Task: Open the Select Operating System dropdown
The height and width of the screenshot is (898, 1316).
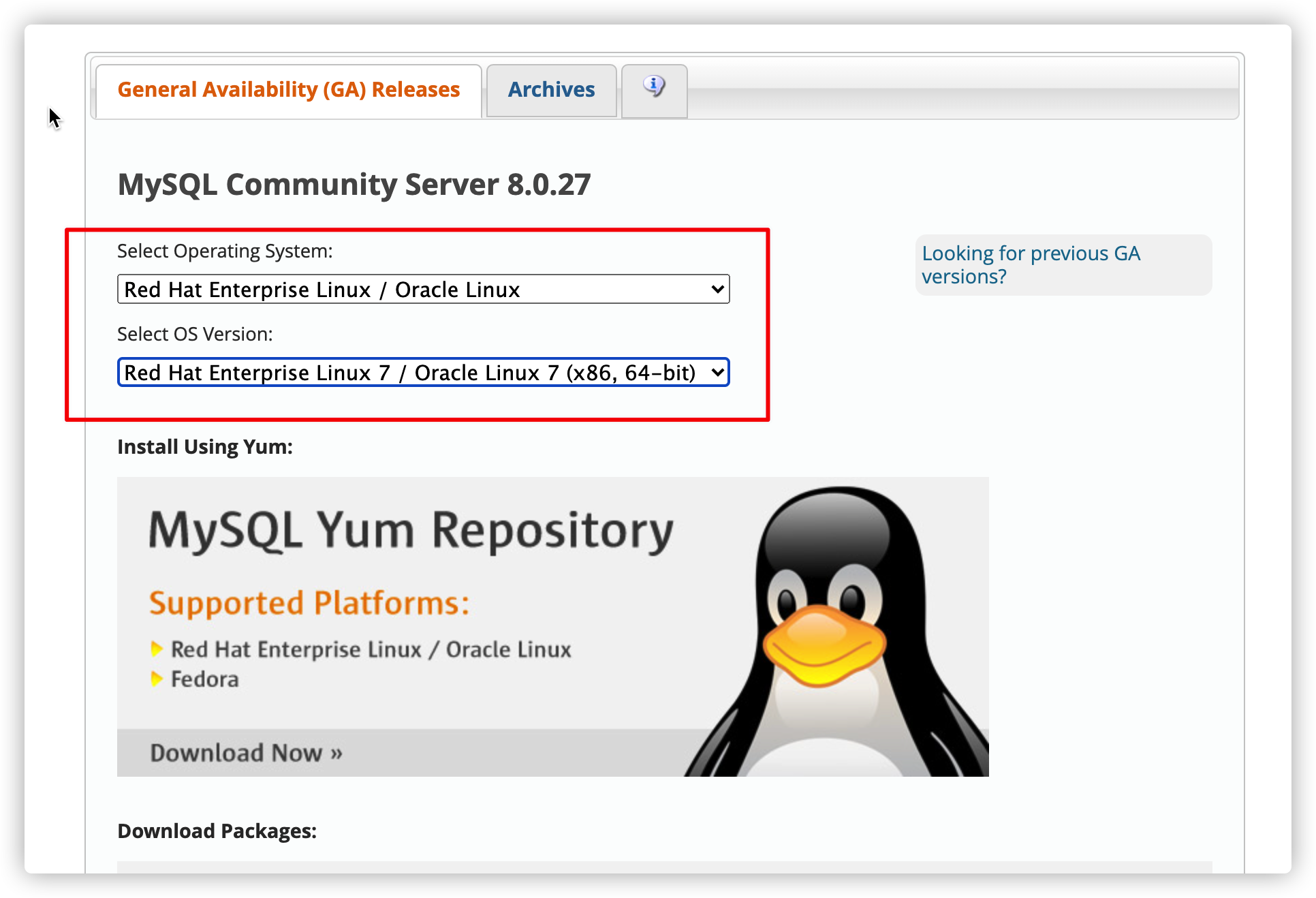Action: pyautogui.click(x=423, y=290)
